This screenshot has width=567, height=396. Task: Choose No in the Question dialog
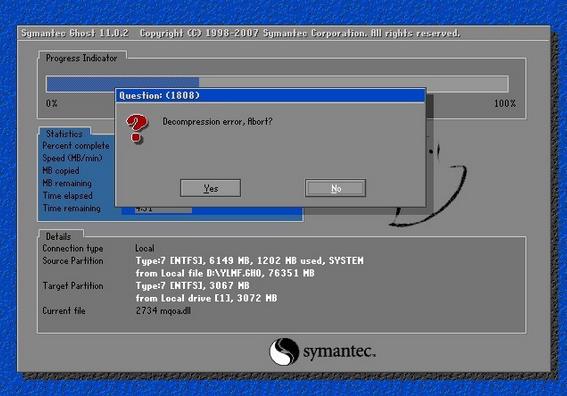click(335, 188)
